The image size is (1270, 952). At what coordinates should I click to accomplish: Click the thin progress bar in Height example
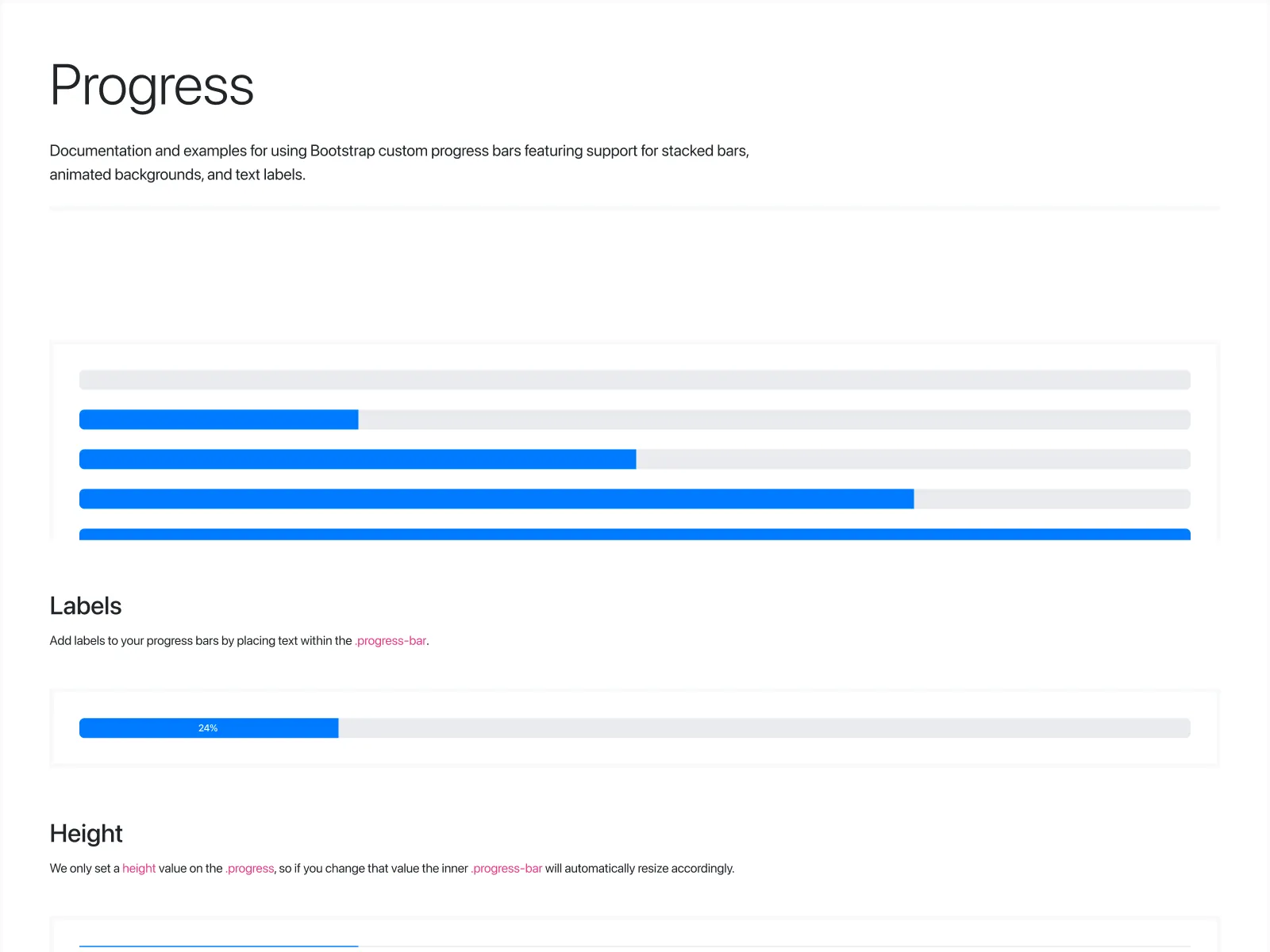click(218, 946)
